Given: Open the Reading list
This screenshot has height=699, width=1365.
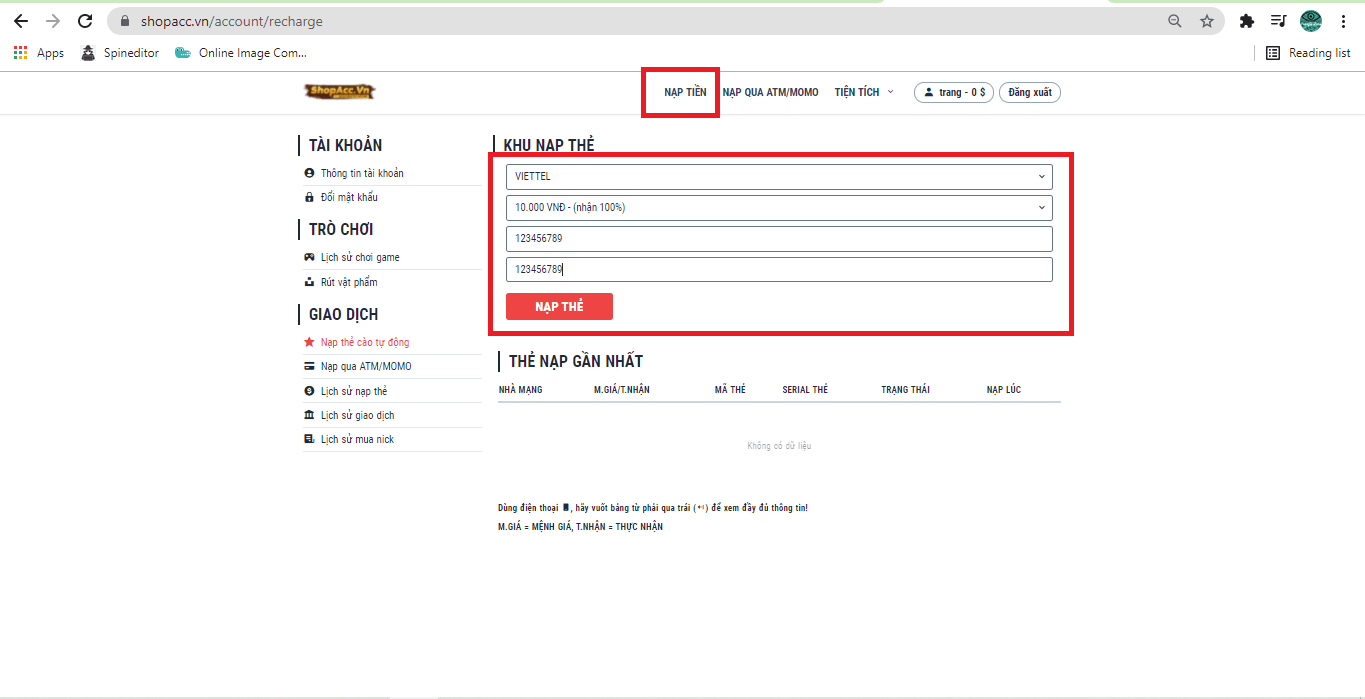Looking at the screenshot, I should (x=1308, y=53).
